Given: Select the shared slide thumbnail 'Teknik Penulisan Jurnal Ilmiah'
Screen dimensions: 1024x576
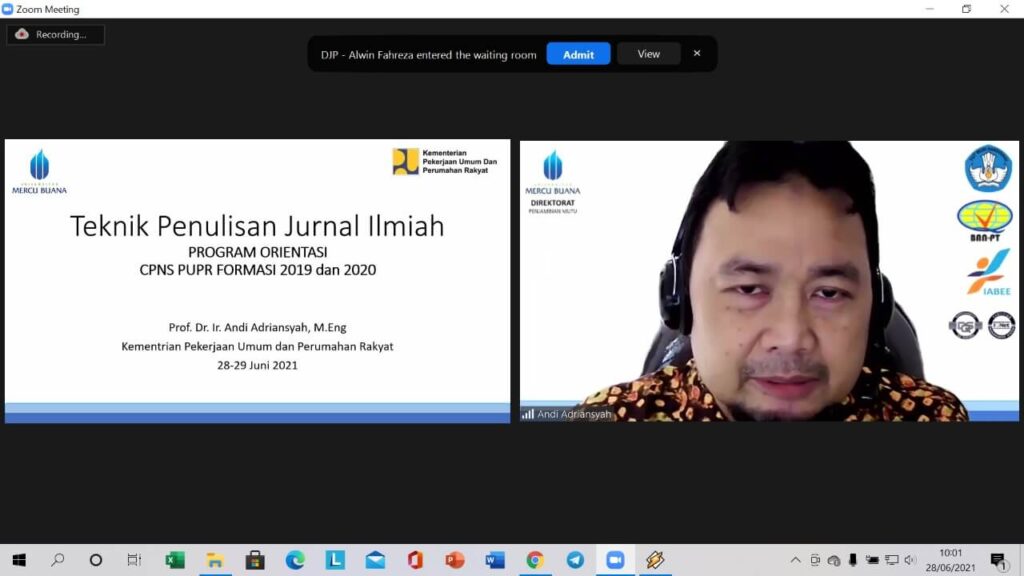Looking at the screenshot, I should [x=257, y=281].
